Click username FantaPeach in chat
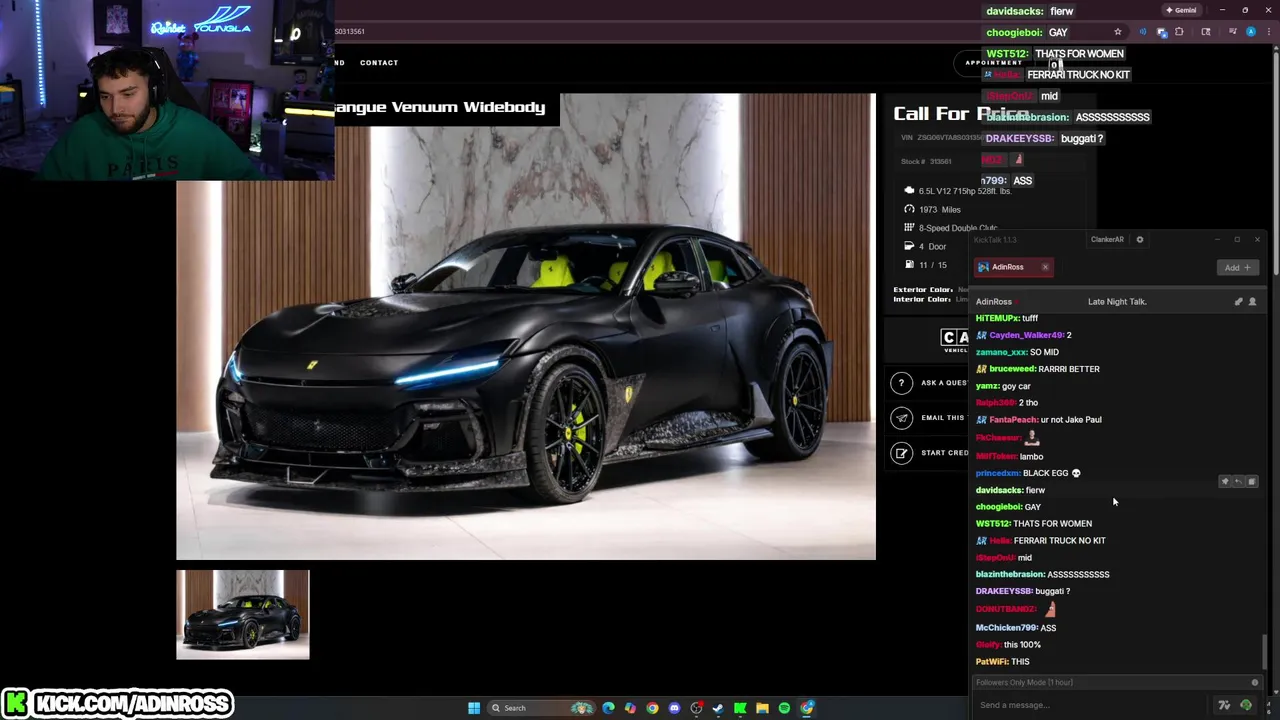 (x=1013, y=420)
